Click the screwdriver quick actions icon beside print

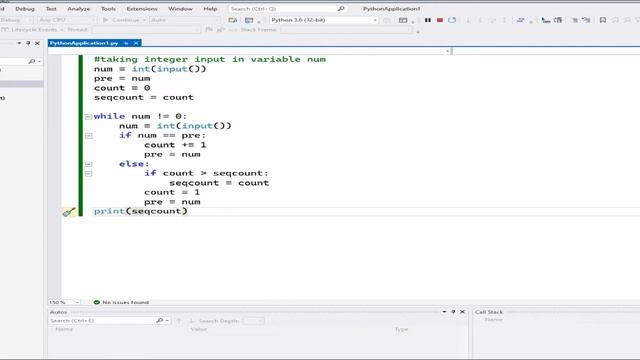(x=69, y=212)
